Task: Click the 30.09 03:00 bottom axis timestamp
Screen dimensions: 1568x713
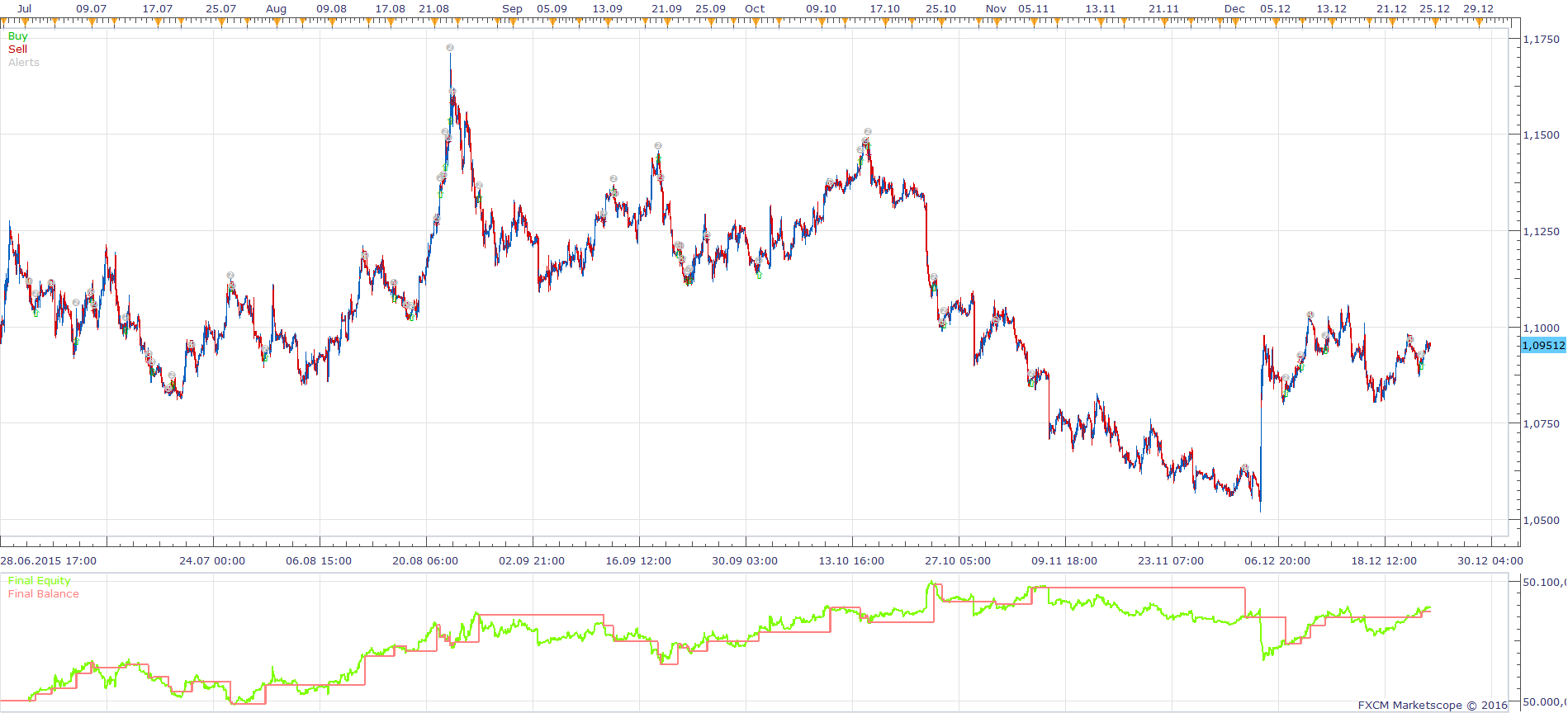Action: (x=745, y=561)
